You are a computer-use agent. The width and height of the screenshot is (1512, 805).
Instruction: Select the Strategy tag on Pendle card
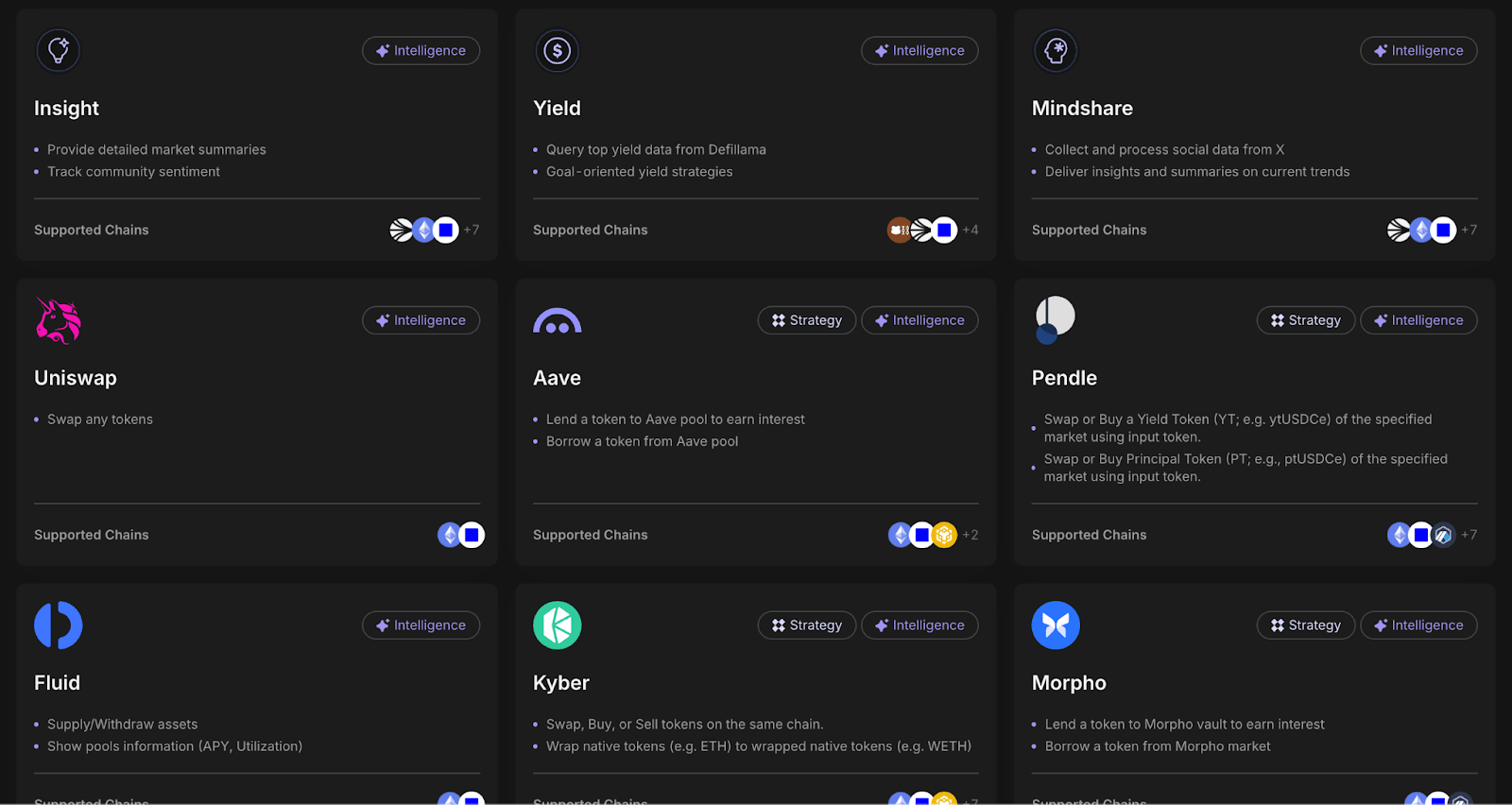click(x=1305, y=320)
